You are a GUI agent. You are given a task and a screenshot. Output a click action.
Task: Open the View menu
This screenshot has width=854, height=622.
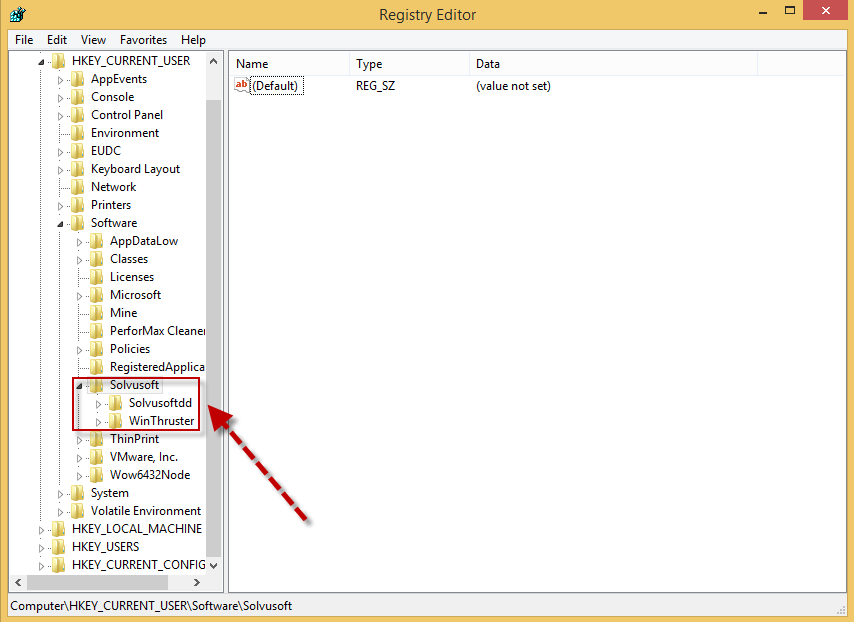pos(93,40)
